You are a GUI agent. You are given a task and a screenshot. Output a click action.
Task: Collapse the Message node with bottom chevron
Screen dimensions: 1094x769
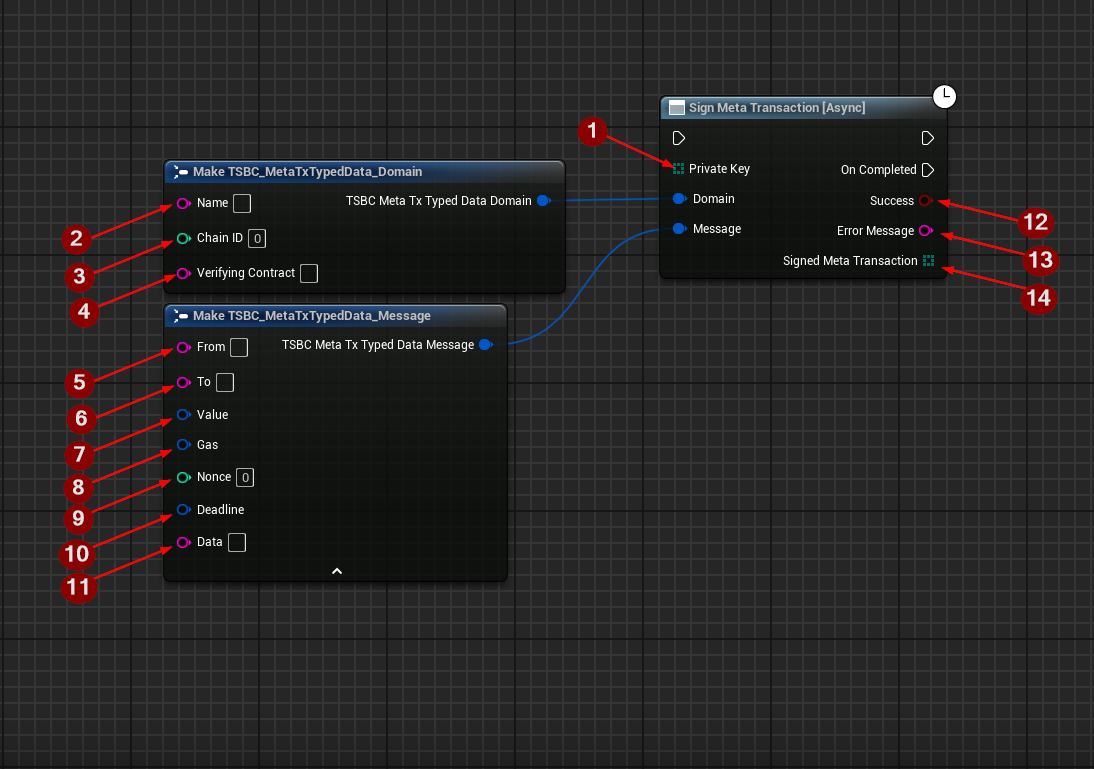point(337,571)
